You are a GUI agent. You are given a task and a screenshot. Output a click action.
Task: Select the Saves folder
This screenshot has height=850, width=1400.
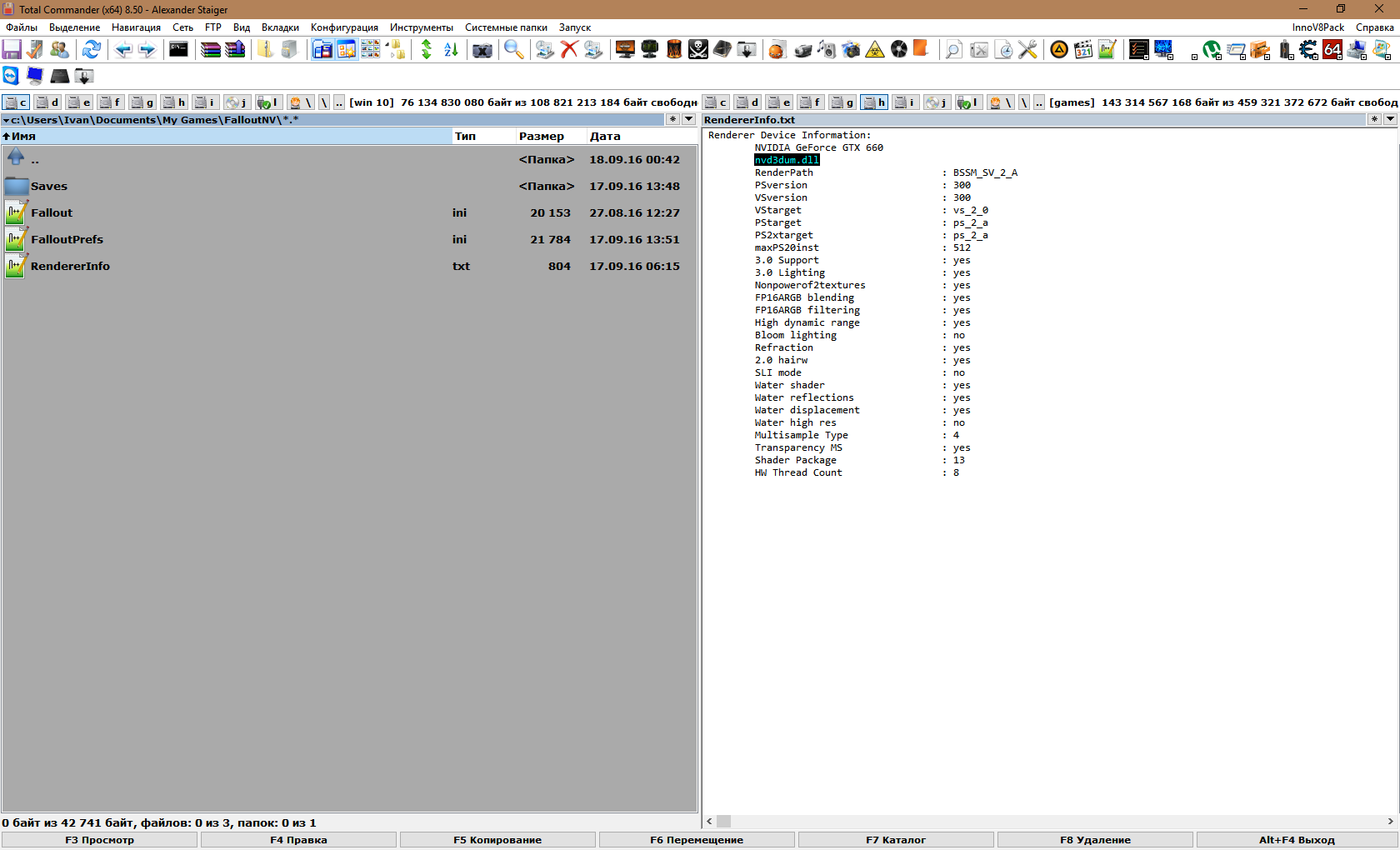point(349,187)
